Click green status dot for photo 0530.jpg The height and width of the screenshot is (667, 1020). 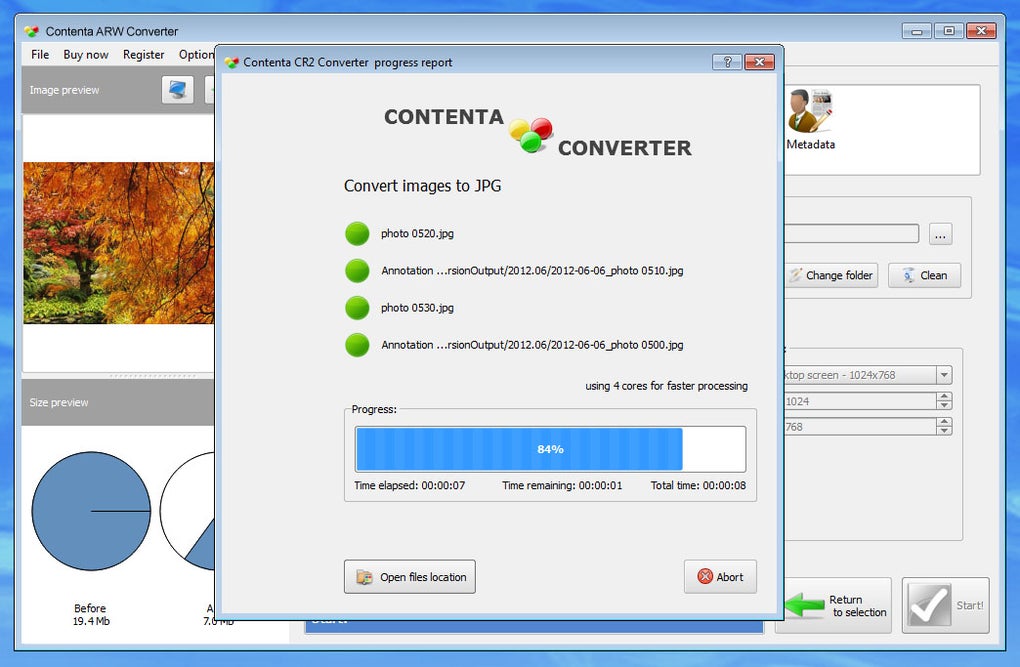pyautogui.click(x=357, y=308)
